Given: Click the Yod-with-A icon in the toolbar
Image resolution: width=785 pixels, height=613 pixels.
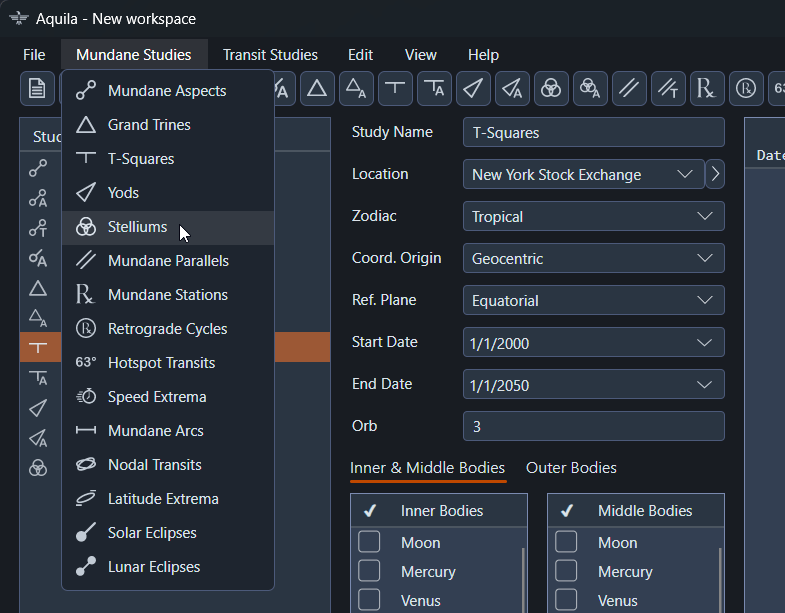Looking at the screenshot, I should pyautogui.click(x=512, y=89).
